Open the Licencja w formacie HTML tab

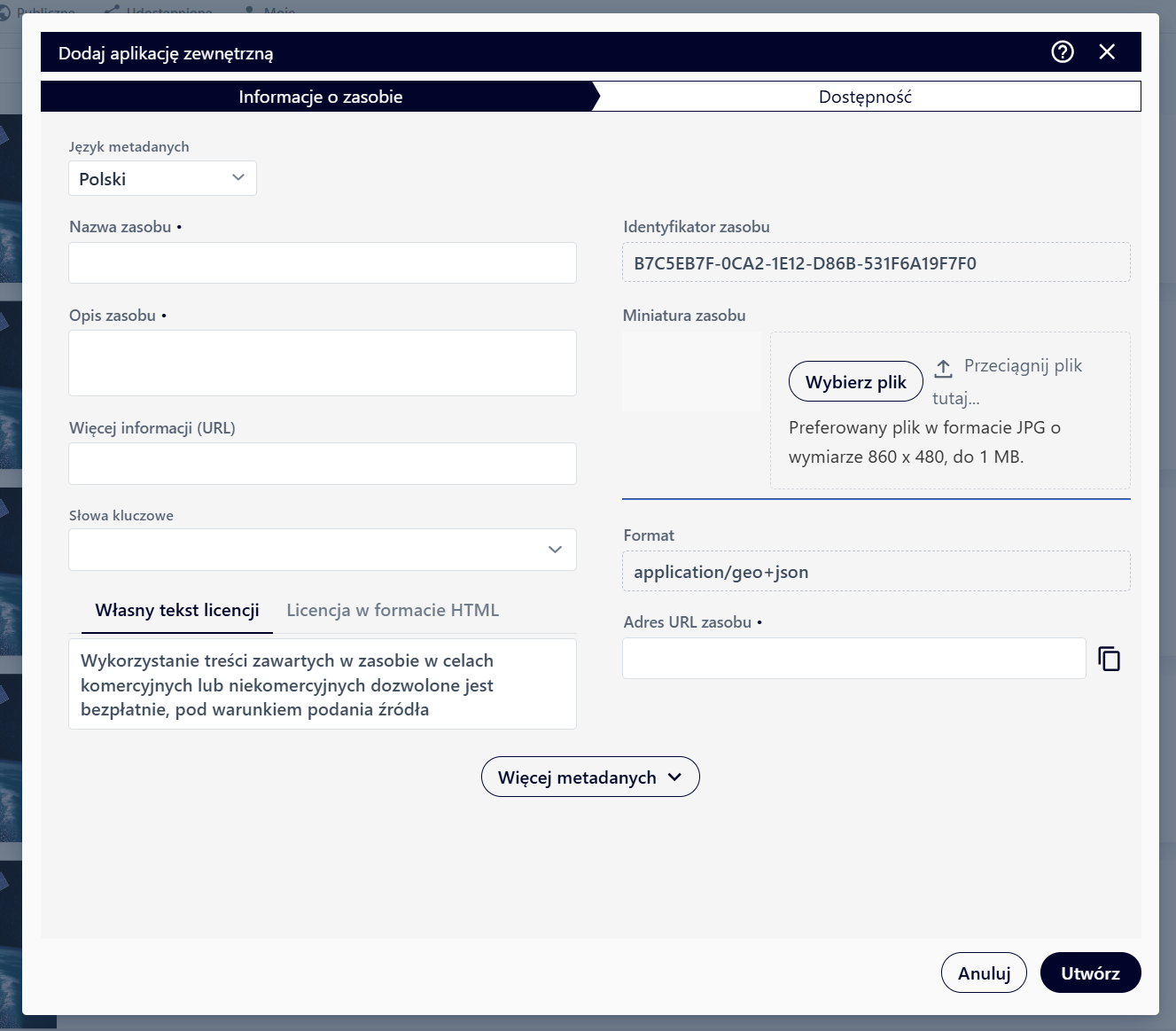[x=393, y=610]
